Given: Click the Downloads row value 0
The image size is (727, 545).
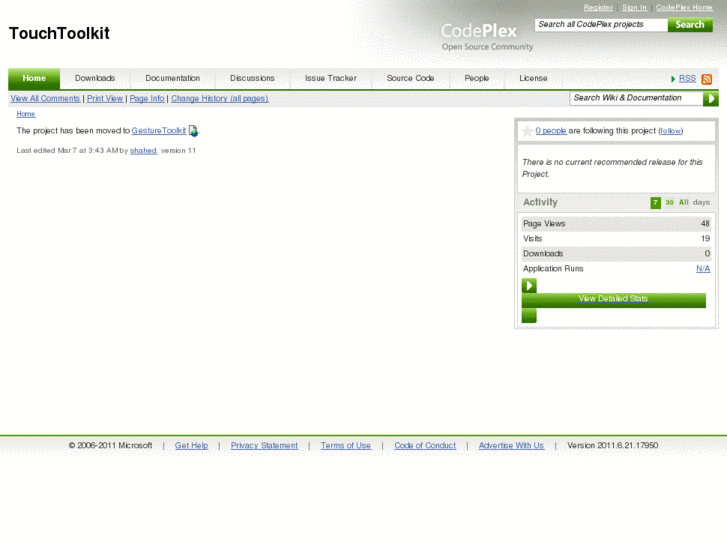Looking at the screenshot, I should click(708, 254).
